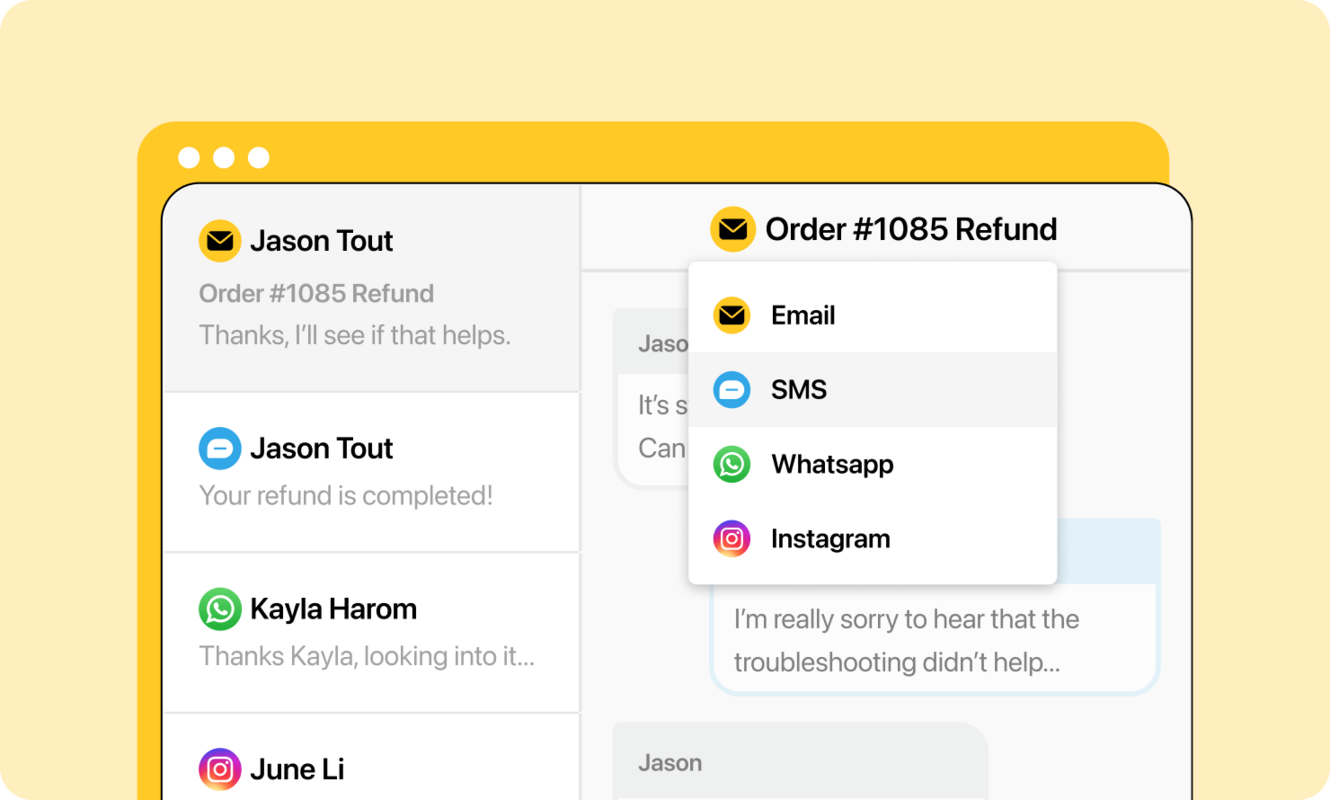Image resolution: width=1330 pixels, height=800 pixels.
Task: Click the yellow dot in the window controls
Action: pyautogui.click(x=223, y=156)
